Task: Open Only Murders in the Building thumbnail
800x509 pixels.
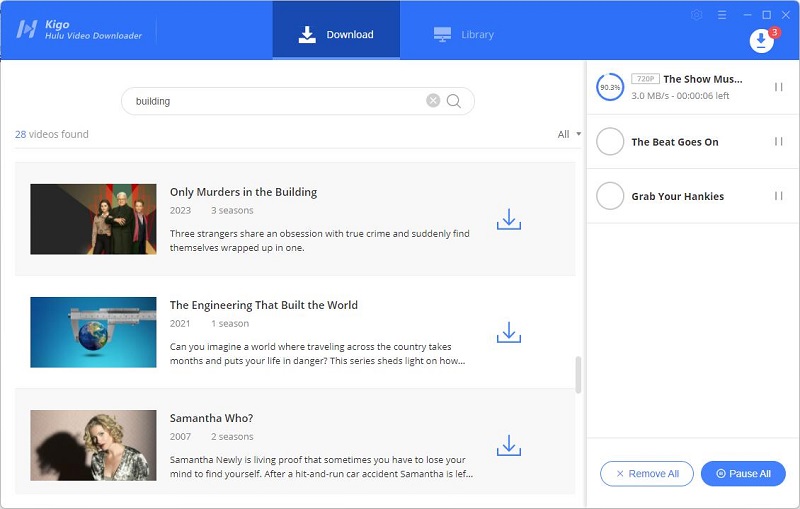Action: coord(93,219)
